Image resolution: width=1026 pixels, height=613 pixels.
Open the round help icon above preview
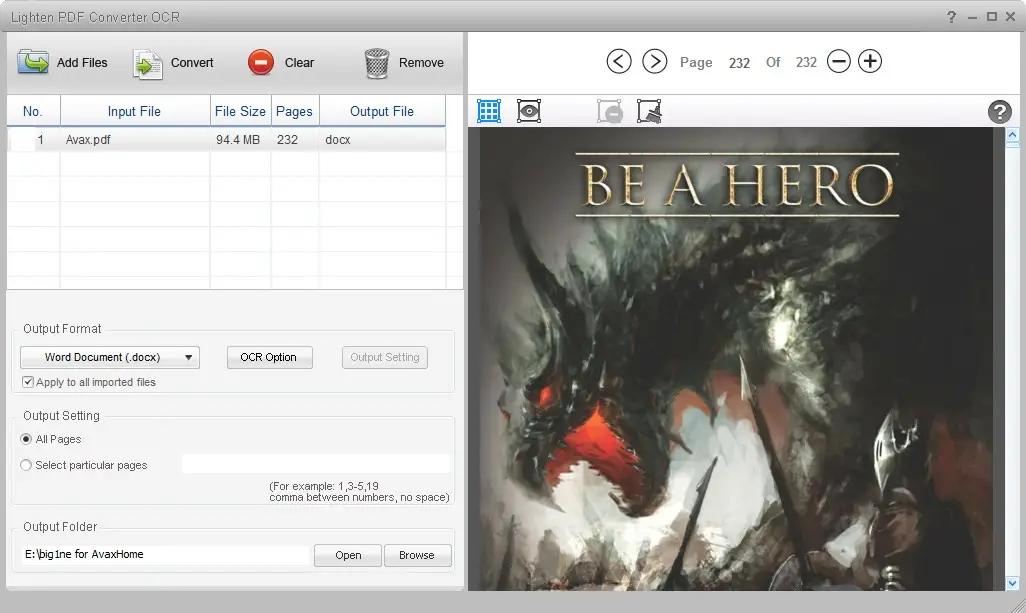point(999,112)
